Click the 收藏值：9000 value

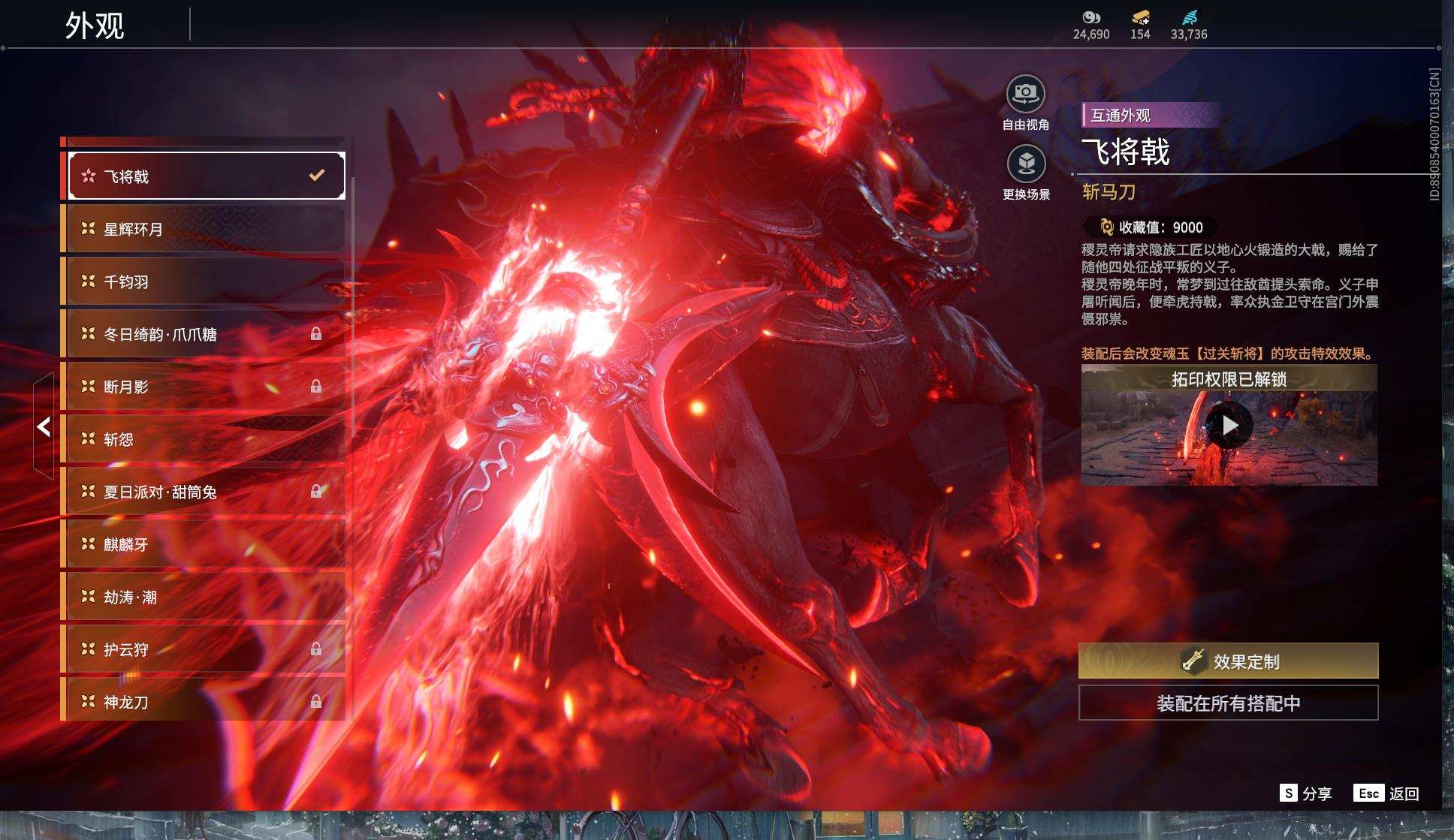[1160, 227]
